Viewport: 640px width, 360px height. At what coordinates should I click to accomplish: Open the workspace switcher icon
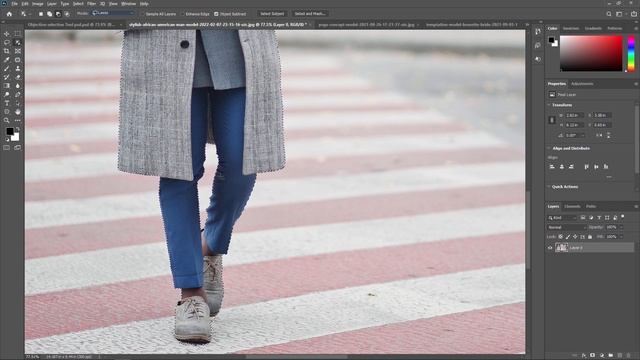pyautogui.click(x=619, y=14)
